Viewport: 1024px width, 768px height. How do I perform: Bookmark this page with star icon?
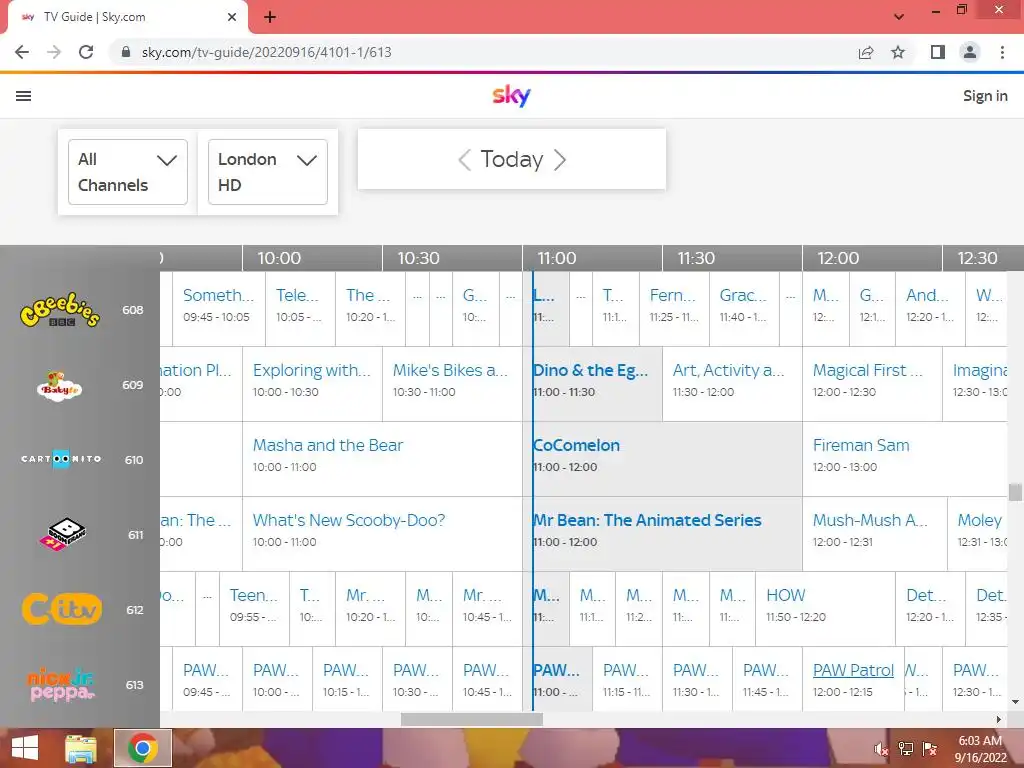[898, 52]
